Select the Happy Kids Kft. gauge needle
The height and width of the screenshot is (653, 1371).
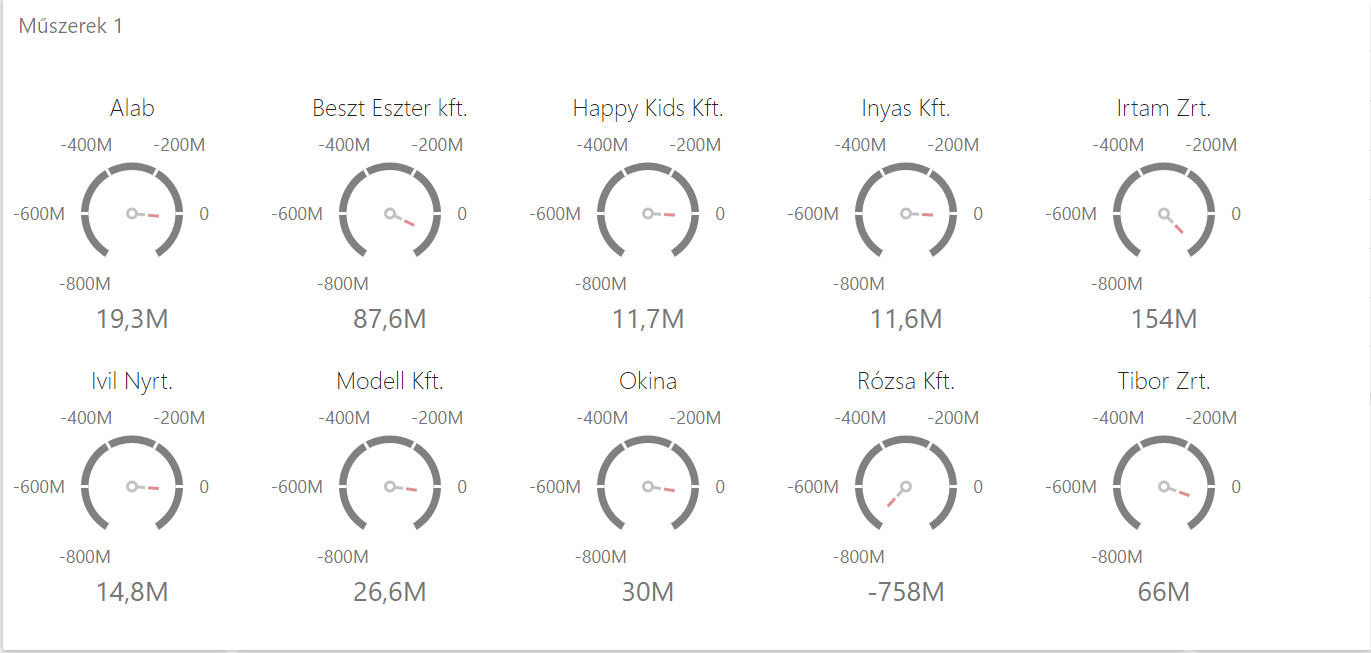661,214
